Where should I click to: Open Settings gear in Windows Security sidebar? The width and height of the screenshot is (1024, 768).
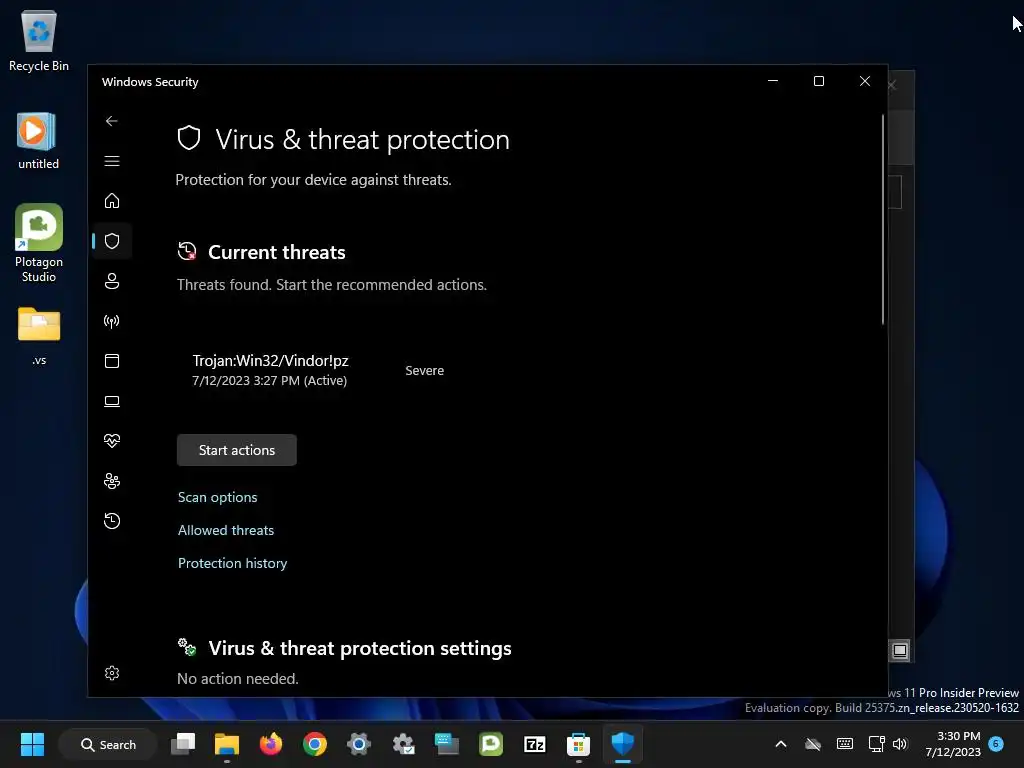(112, 673)
